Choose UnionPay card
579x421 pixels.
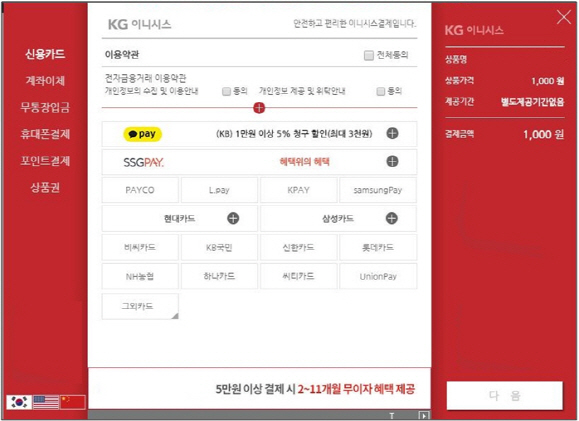click(378, 276)
